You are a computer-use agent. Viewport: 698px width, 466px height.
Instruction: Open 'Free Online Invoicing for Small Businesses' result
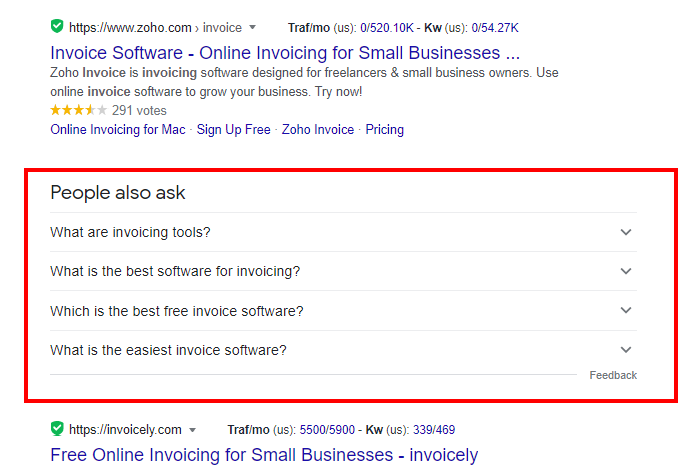(264, 455)
